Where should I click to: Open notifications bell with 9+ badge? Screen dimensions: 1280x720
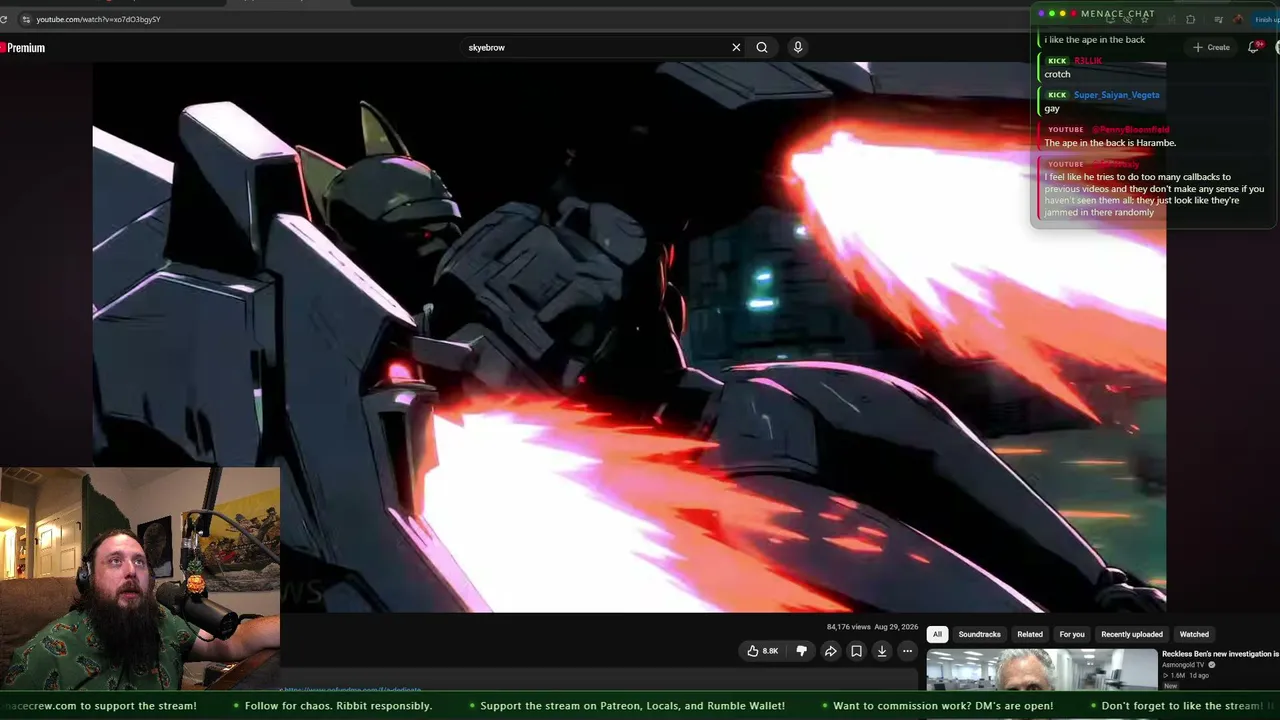tap(1254, 47)
